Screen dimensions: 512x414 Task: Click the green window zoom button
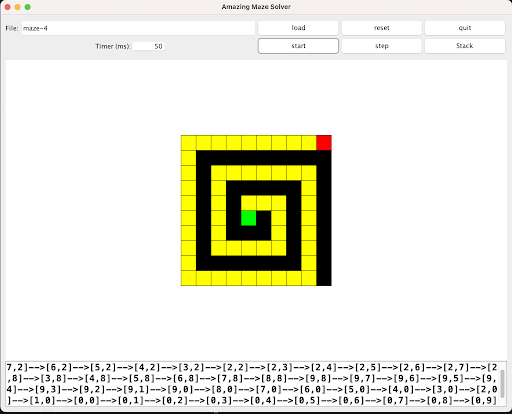(28, 7)
